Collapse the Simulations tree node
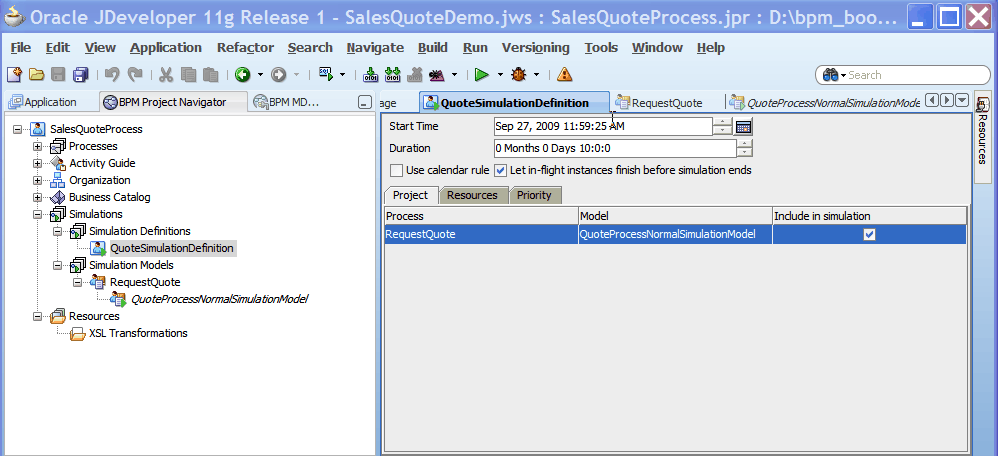The height and width of the screenshot is (456, 998). click(x=38, y=214)
